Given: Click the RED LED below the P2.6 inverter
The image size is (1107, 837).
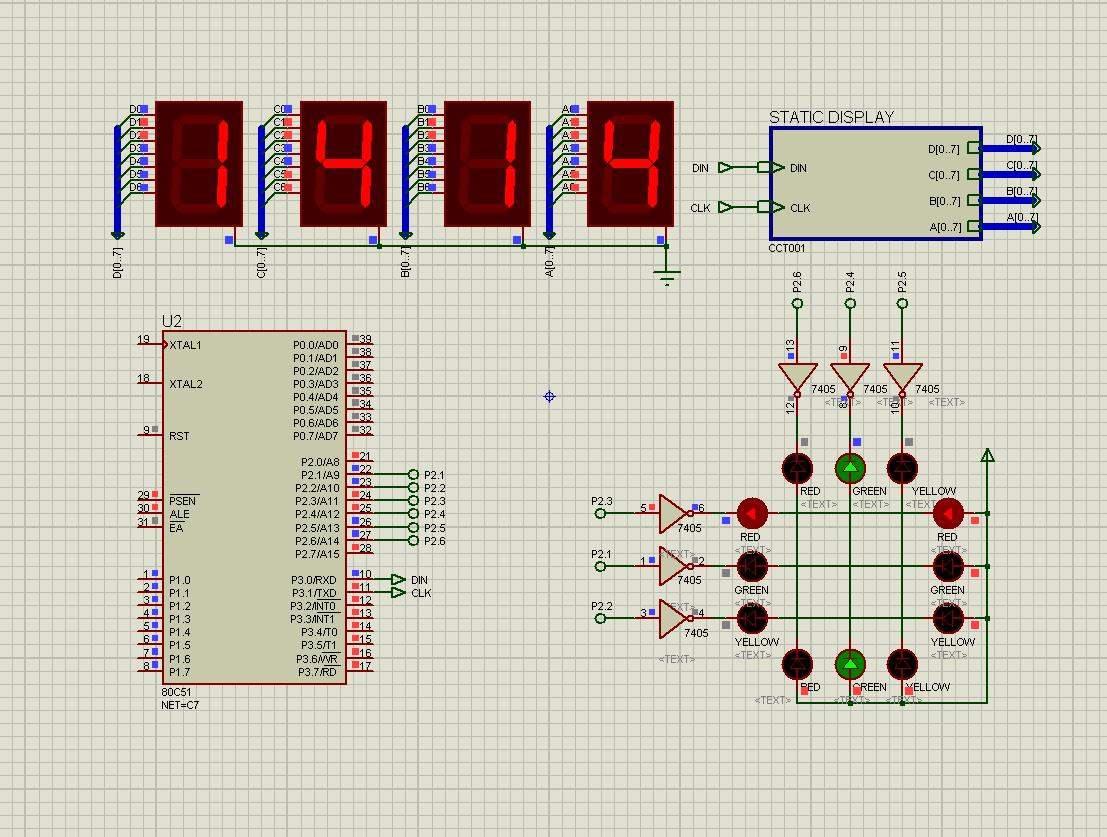Looking at the screenshot, I should (798, 468).
